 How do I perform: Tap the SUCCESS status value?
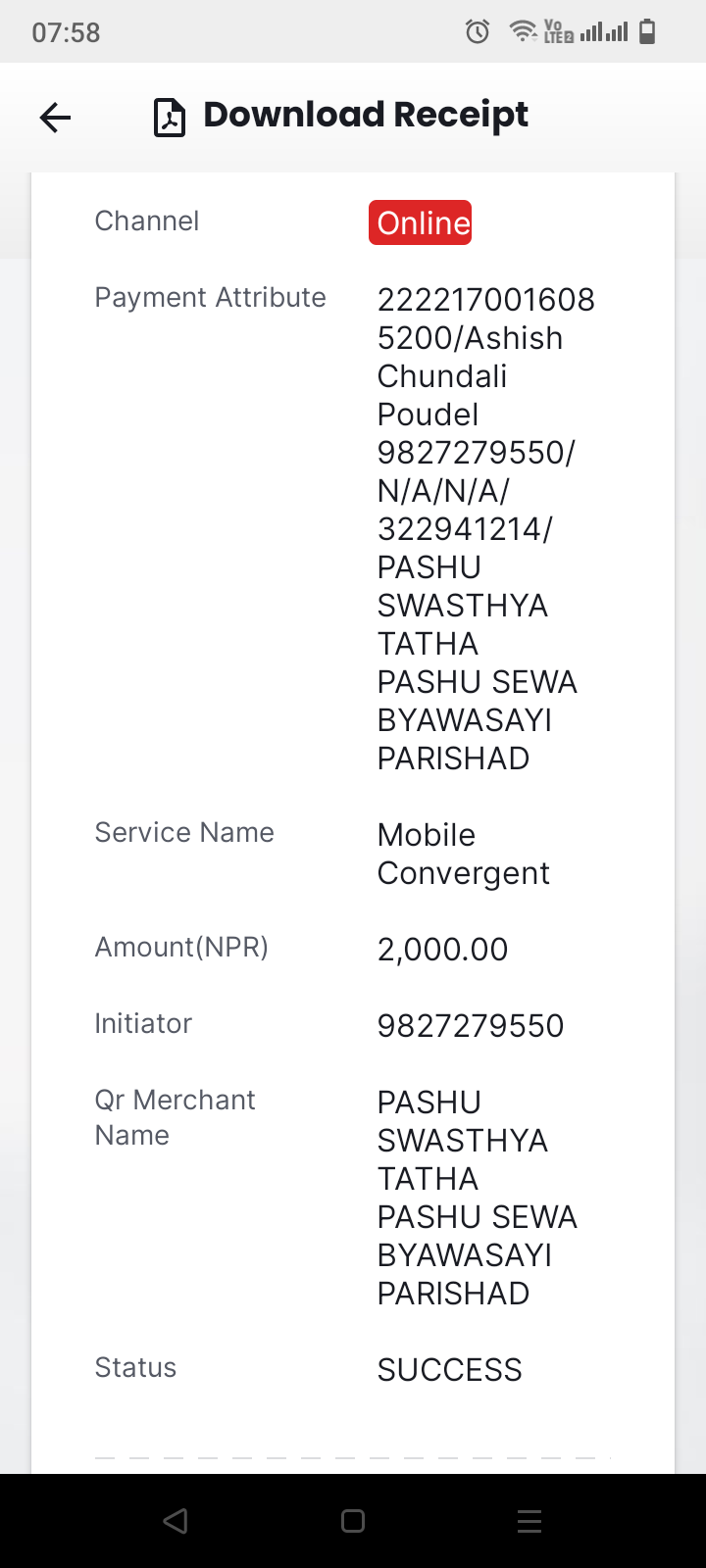click(449, 1369)
